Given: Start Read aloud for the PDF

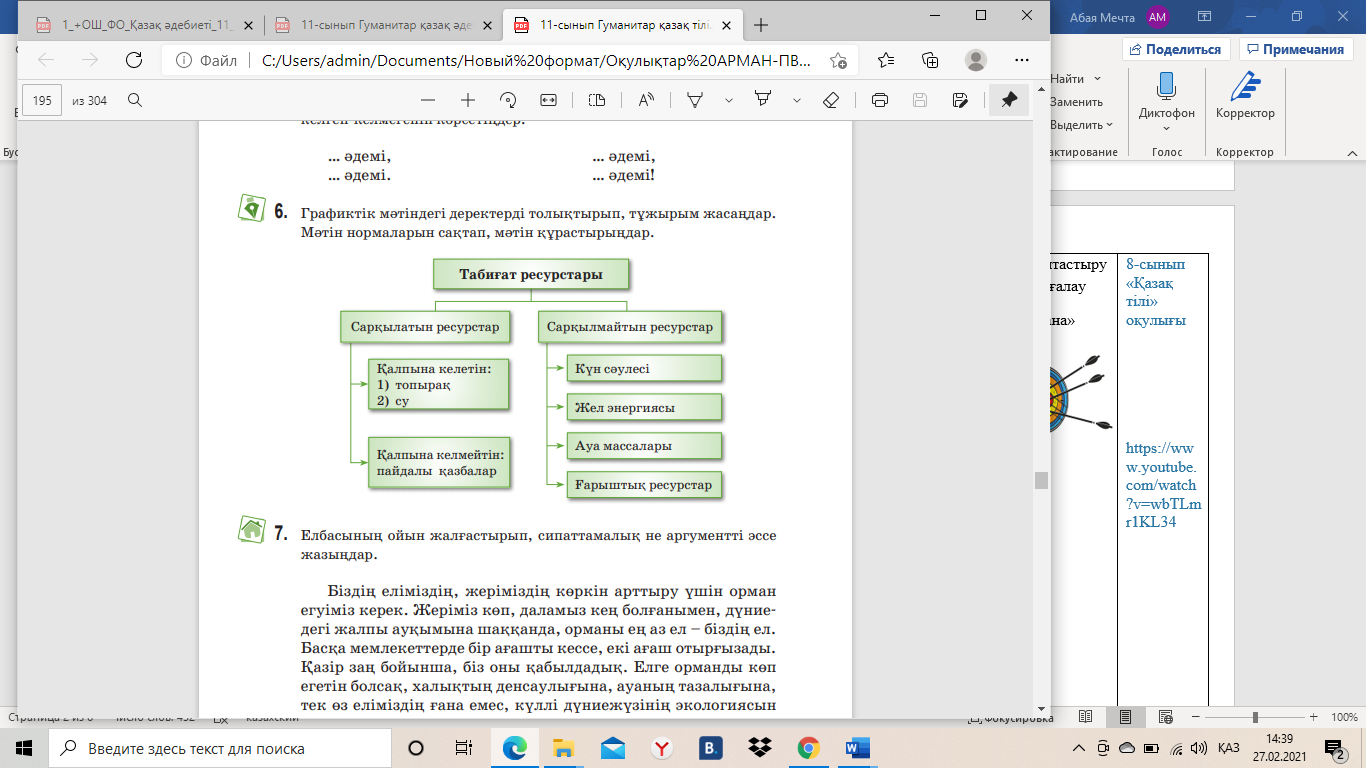Looking at the screenshot, I should tap(645, 100).
